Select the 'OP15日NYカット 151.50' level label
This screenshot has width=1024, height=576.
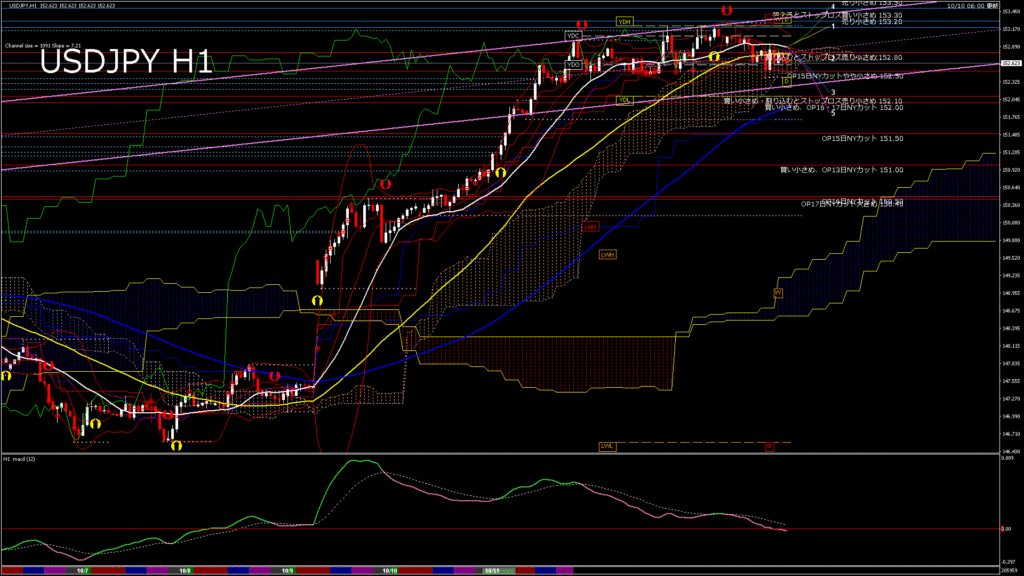point(862,138)
